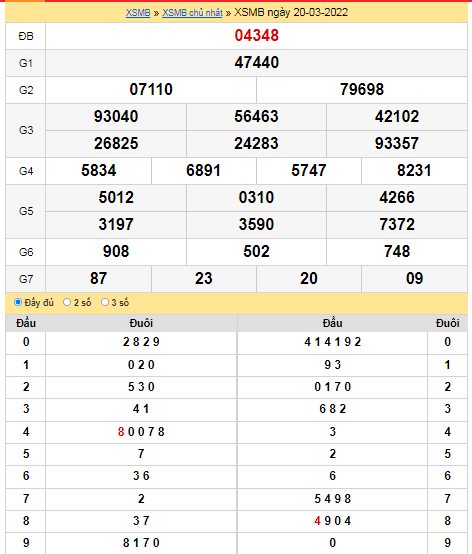472x554 pixels.
Task: Click head digits 6 8 2
Action: coord(332,408)
